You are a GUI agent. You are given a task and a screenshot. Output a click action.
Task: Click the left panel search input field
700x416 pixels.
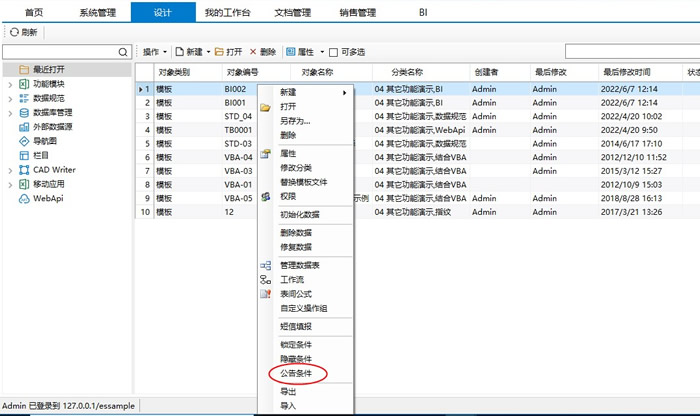pos(60,51)
